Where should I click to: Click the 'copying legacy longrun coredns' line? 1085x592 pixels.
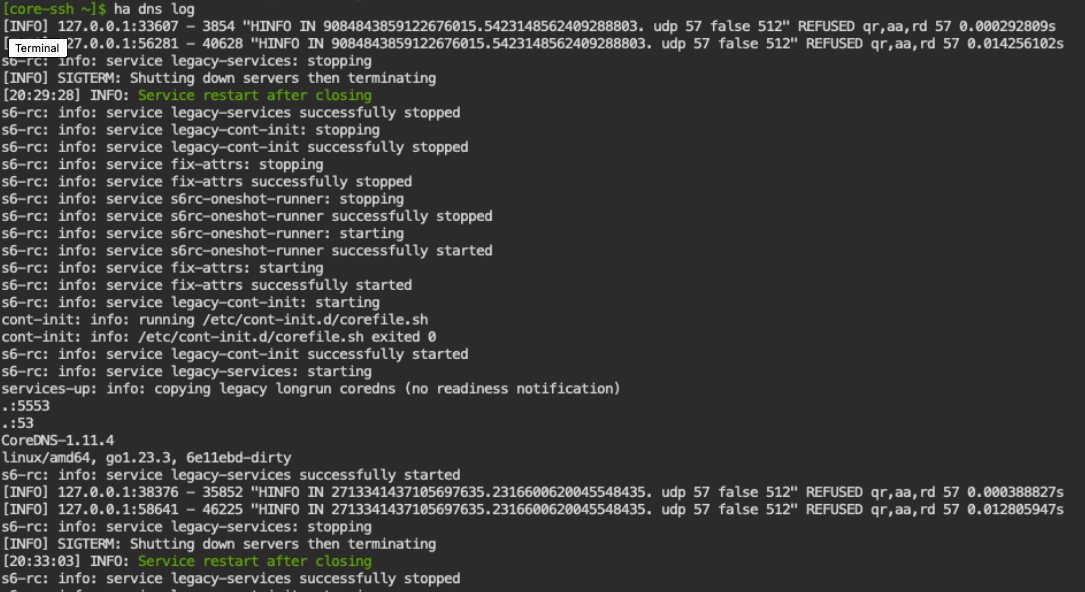[x=310, y=388]
